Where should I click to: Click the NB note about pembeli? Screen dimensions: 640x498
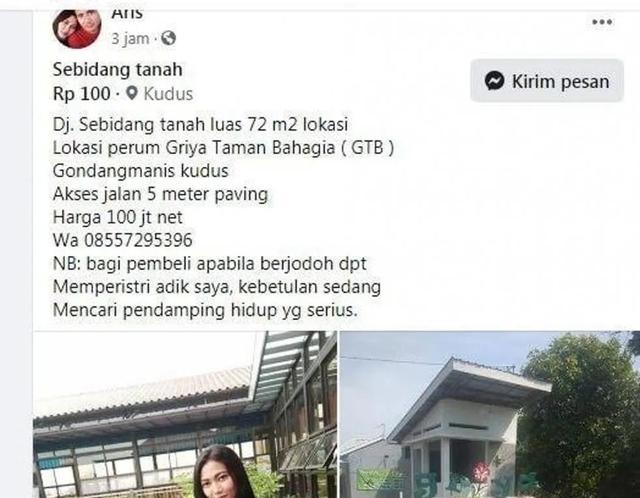(217, 287)
